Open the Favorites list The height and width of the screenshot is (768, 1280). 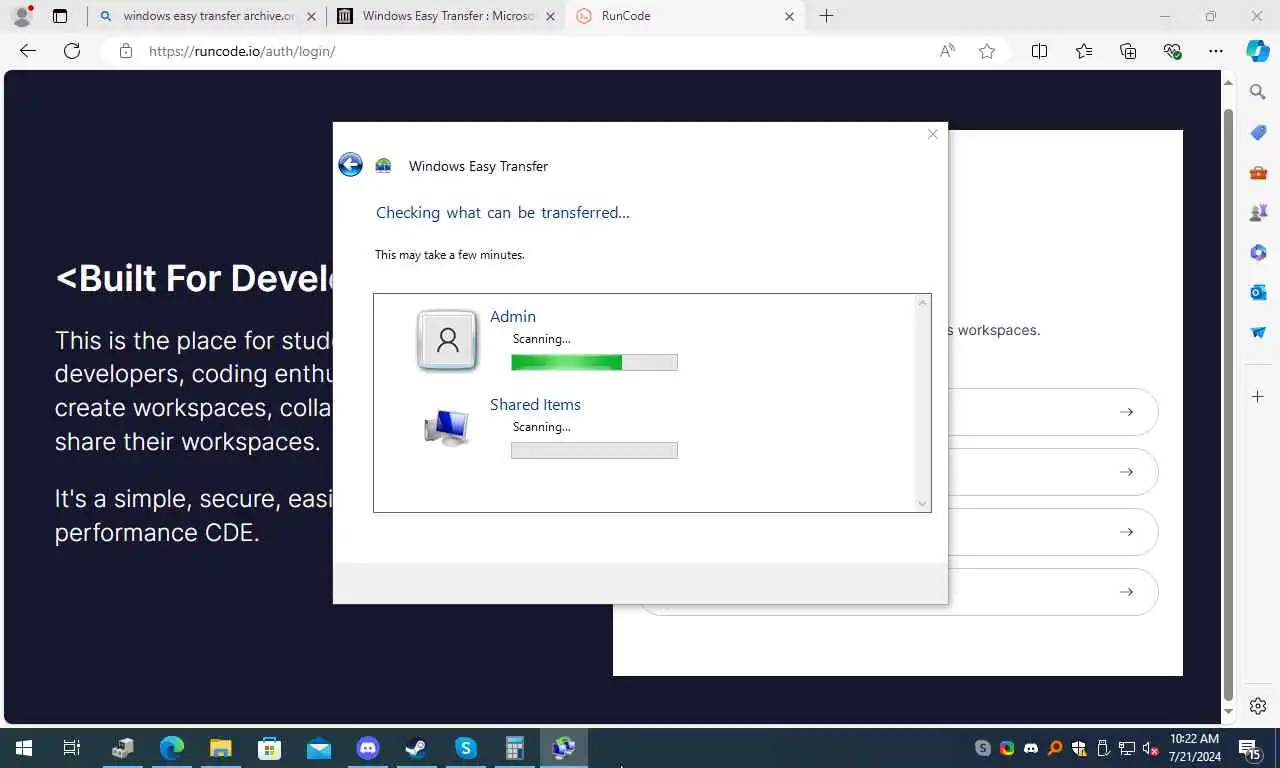[x=1084, y=51]
